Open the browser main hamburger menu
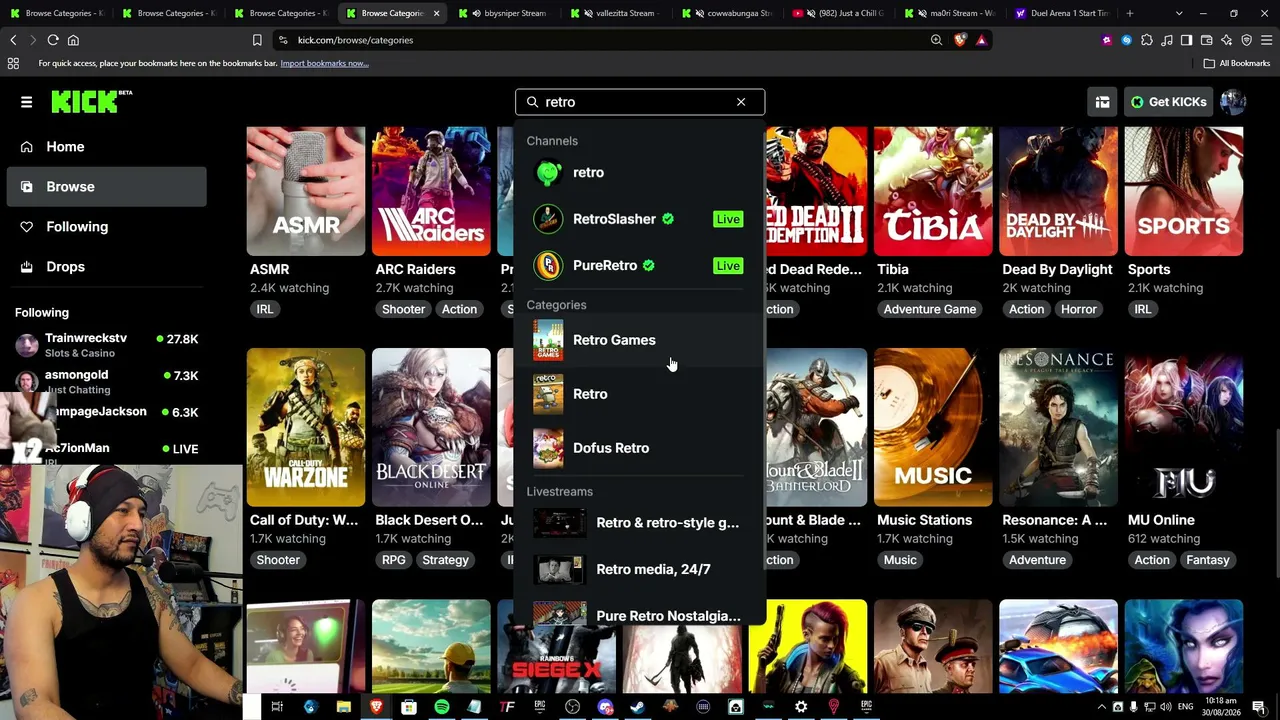1280x720 pixels. point(1266,40)
